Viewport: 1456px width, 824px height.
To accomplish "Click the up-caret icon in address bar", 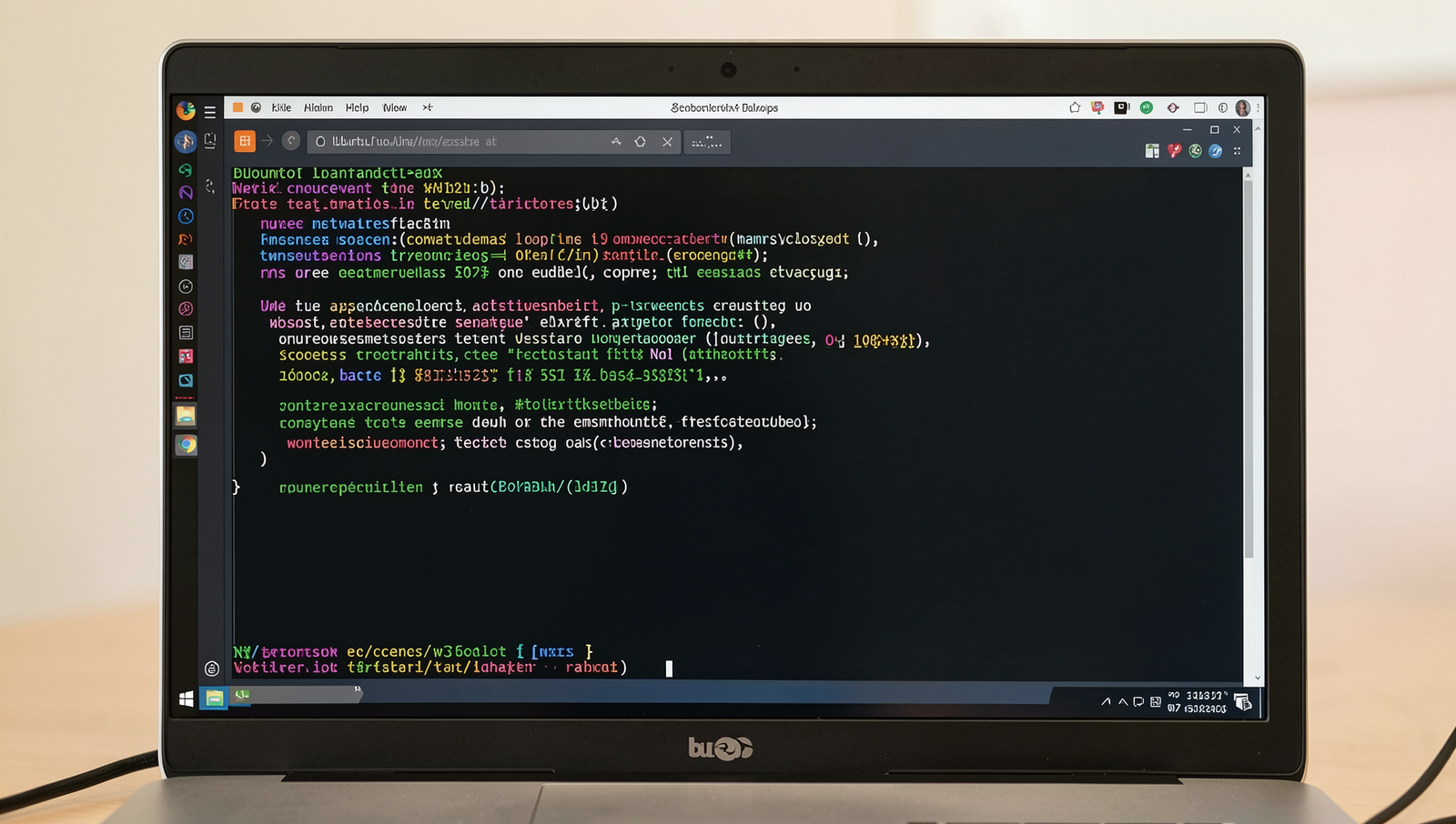I will (616, 142).
